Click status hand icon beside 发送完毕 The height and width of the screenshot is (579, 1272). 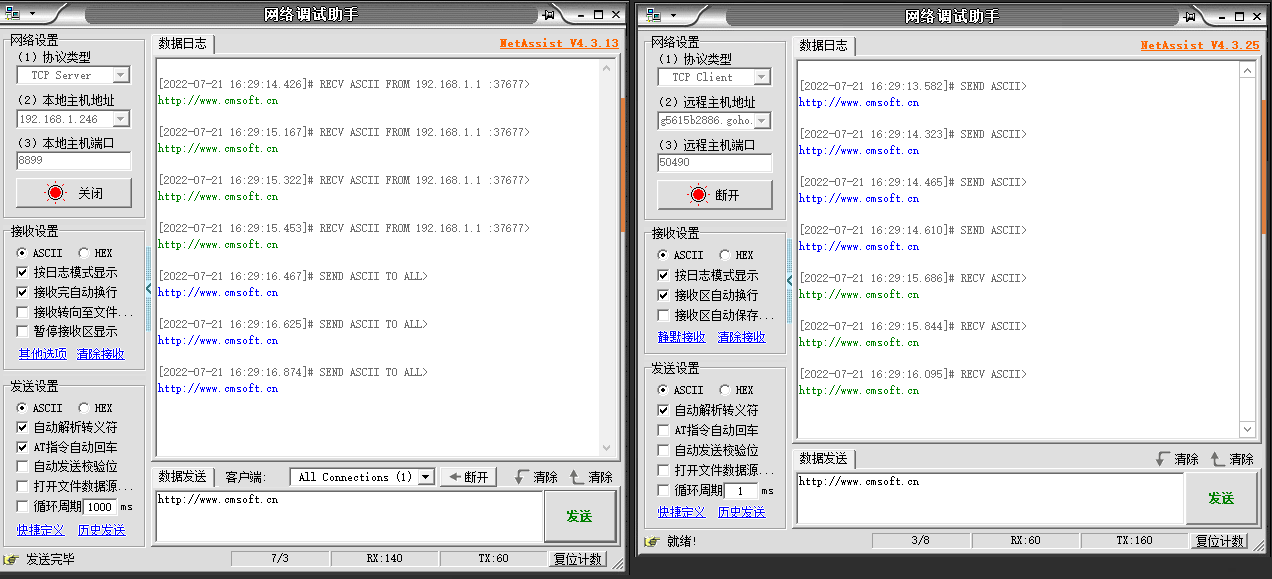point(12,559)
